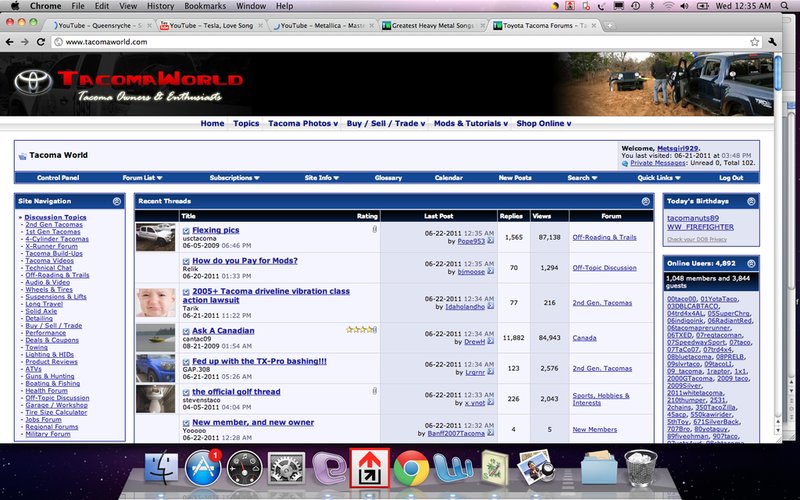This screenshot has height=500, width=800.
Task: Open Spotlight search in the menu bar
Action: [x=785, y=6]
